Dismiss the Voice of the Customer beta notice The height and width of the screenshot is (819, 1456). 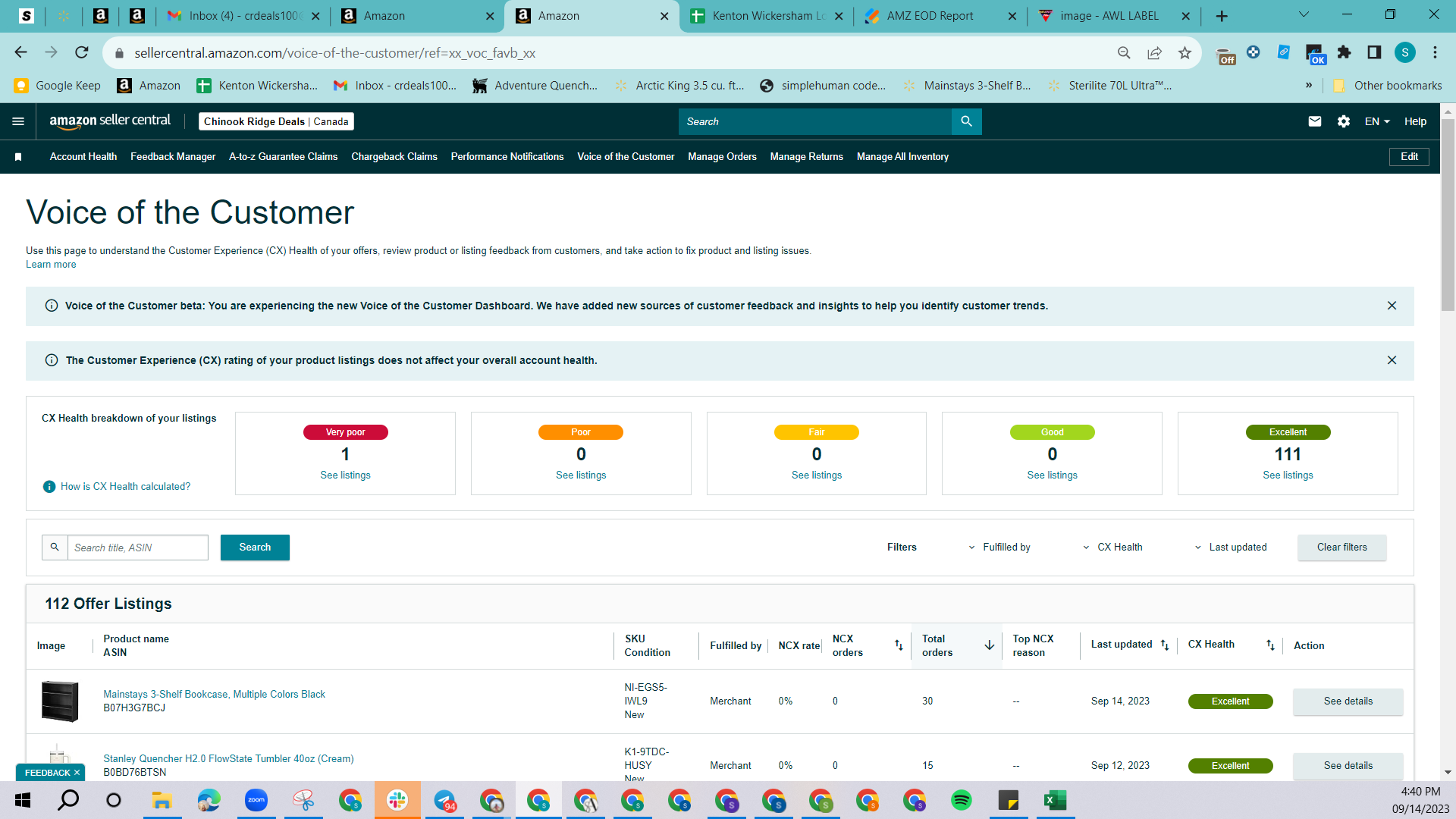point(1392,306)
